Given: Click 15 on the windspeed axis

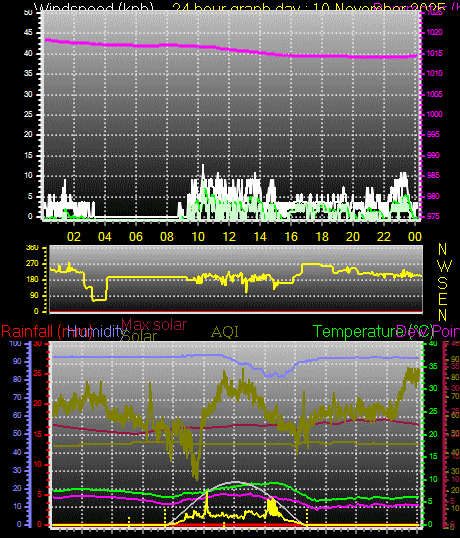Looking at the screenshot, I should pyautogui.click(x=28, y=155).
